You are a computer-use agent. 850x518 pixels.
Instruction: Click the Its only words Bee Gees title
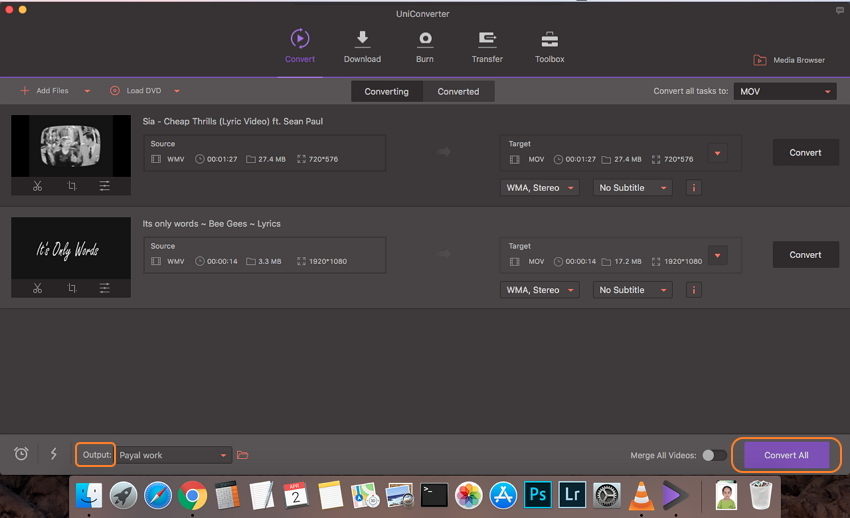click(x=211, y=224)
